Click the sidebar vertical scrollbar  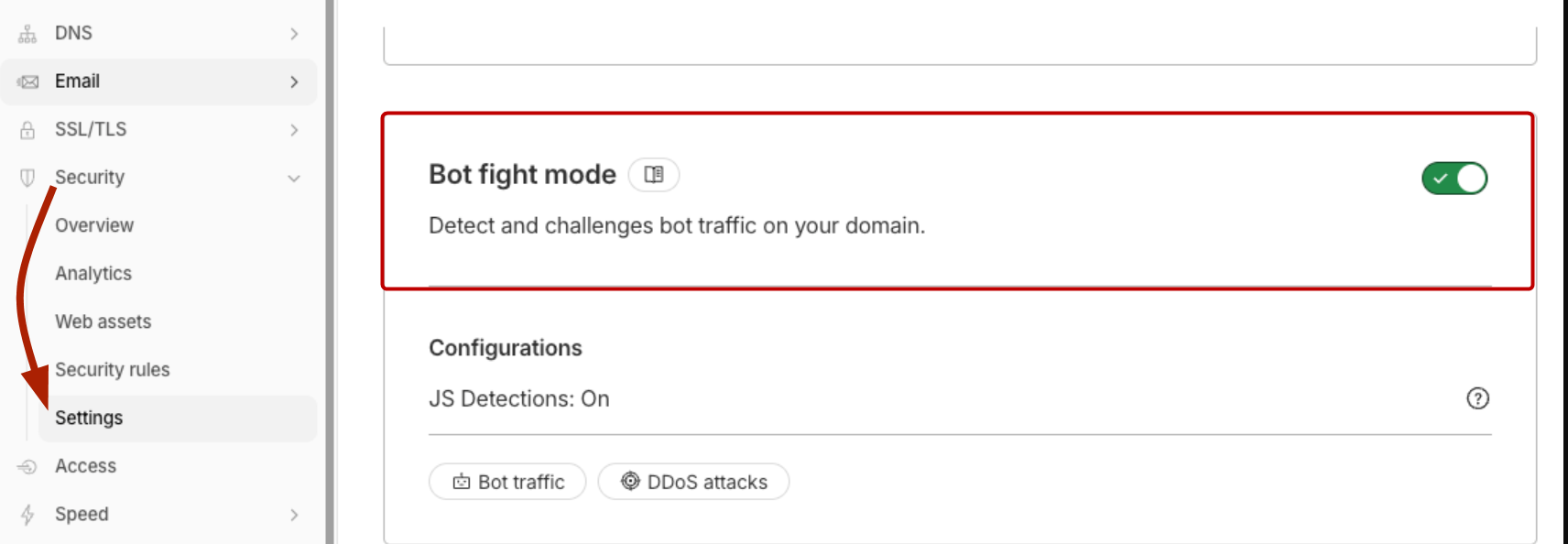(x=330, y=275)
